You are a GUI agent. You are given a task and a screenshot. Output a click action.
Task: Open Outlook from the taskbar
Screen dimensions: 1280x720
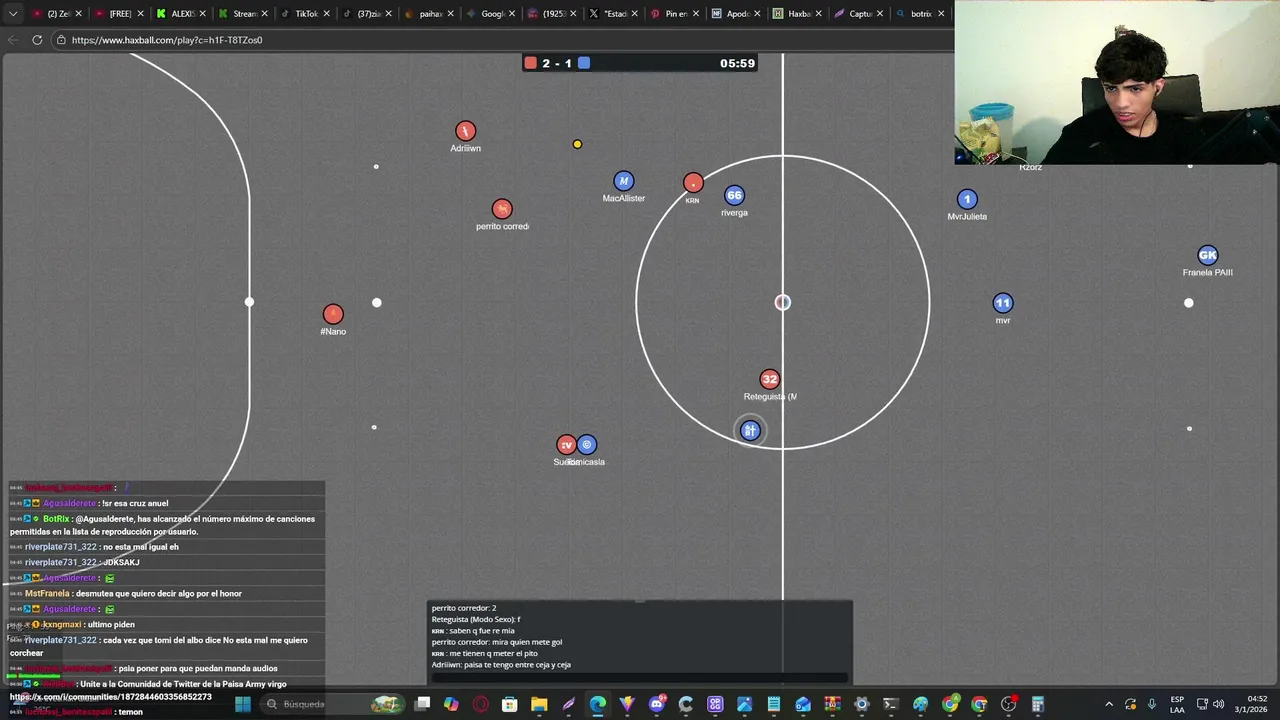tap(803, 704)
